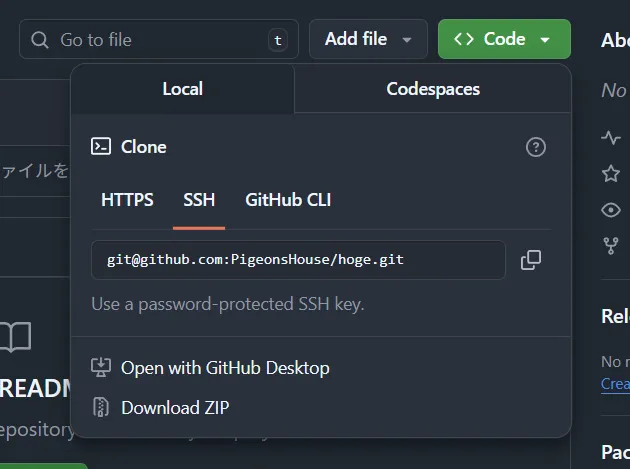Click Download ZIP

[x=175, y=408]
